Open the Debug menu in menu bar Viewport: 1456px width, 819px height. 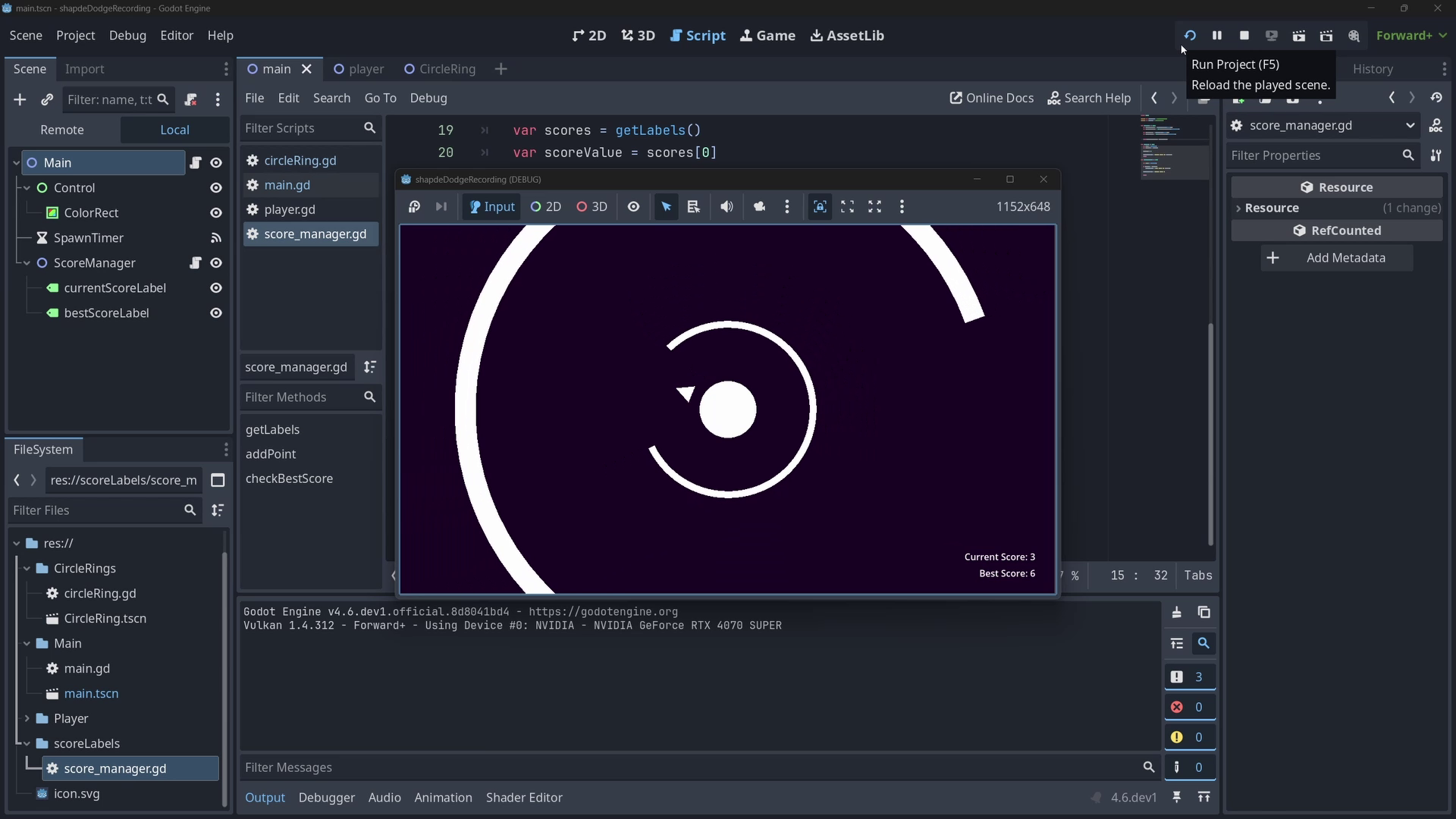(127, 36)
